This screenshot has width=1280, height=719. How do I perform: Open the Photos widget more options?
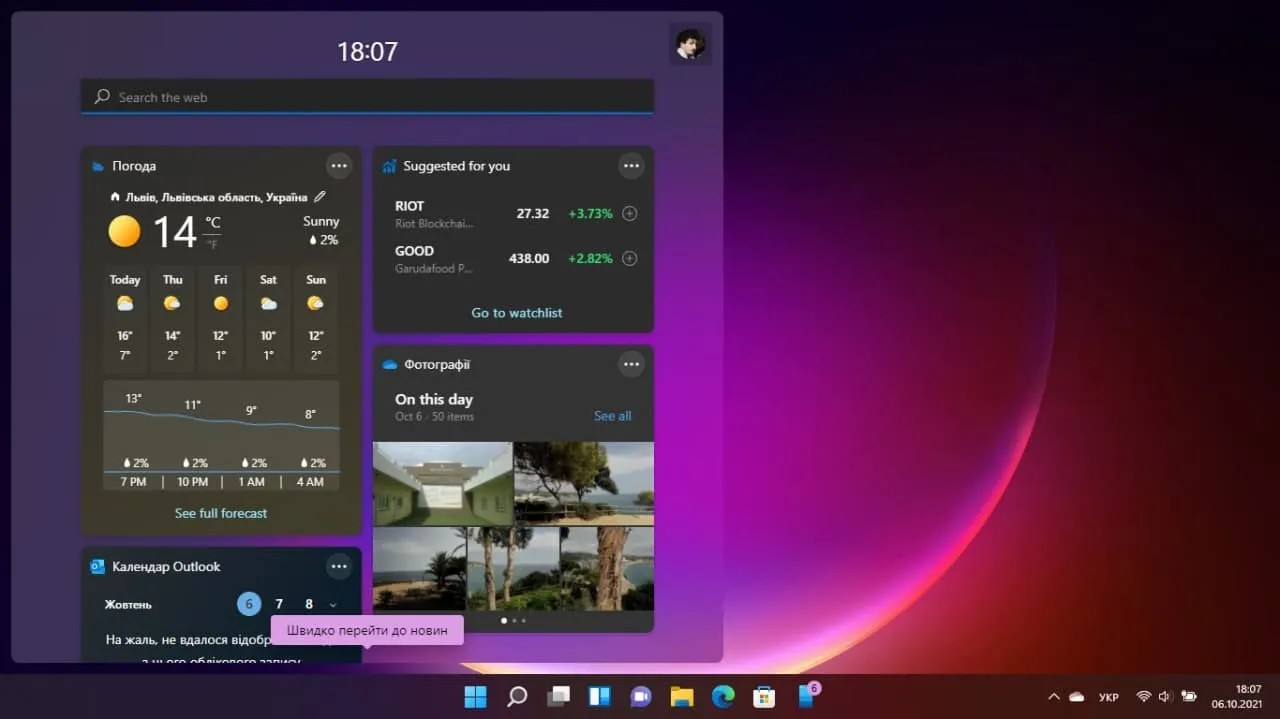pos(631,365)
